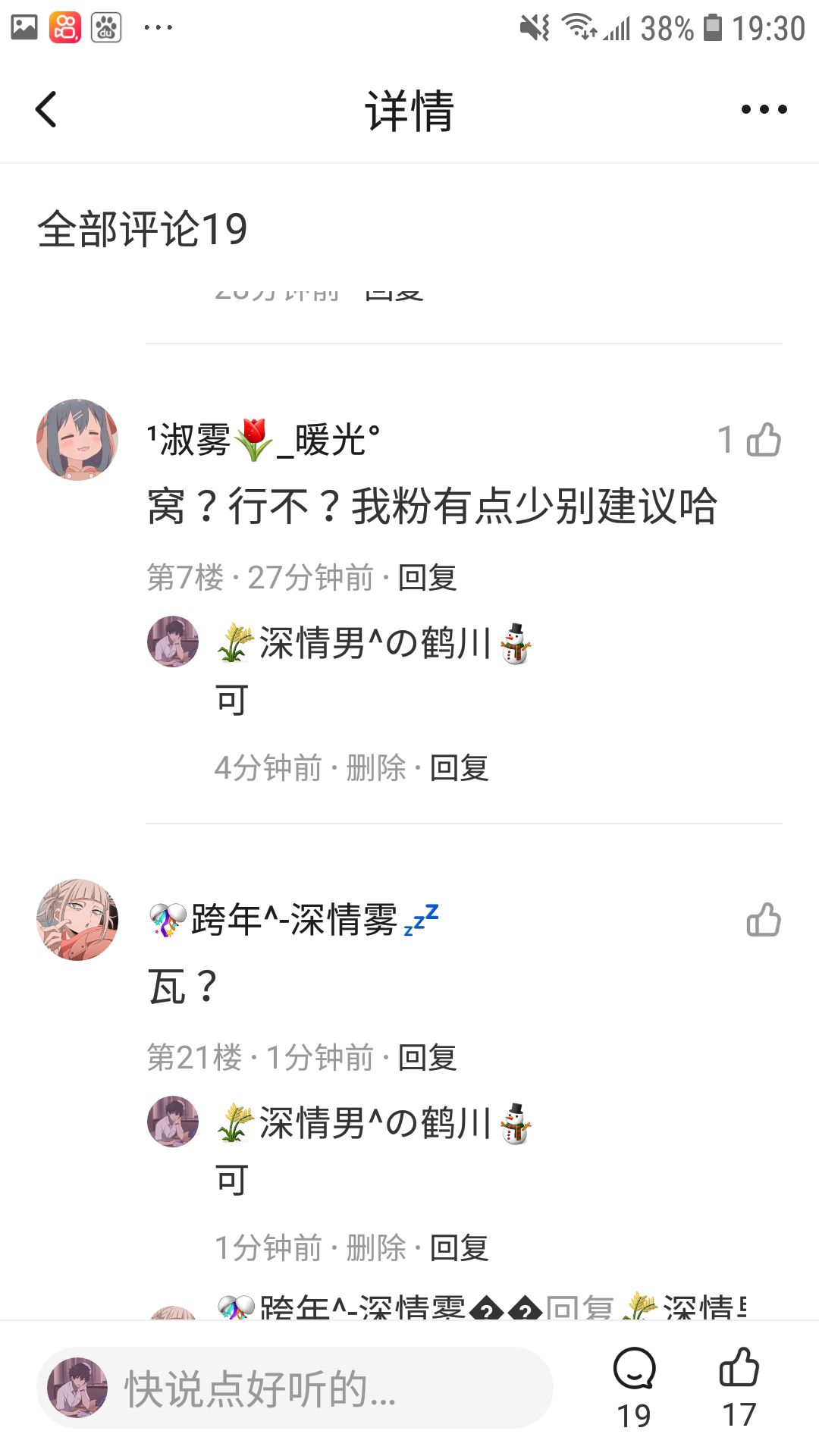Open the Baidu paw notification icon
Image resolution: width=819 pixels, height=1456 pixels.
[x=106, y=28]
